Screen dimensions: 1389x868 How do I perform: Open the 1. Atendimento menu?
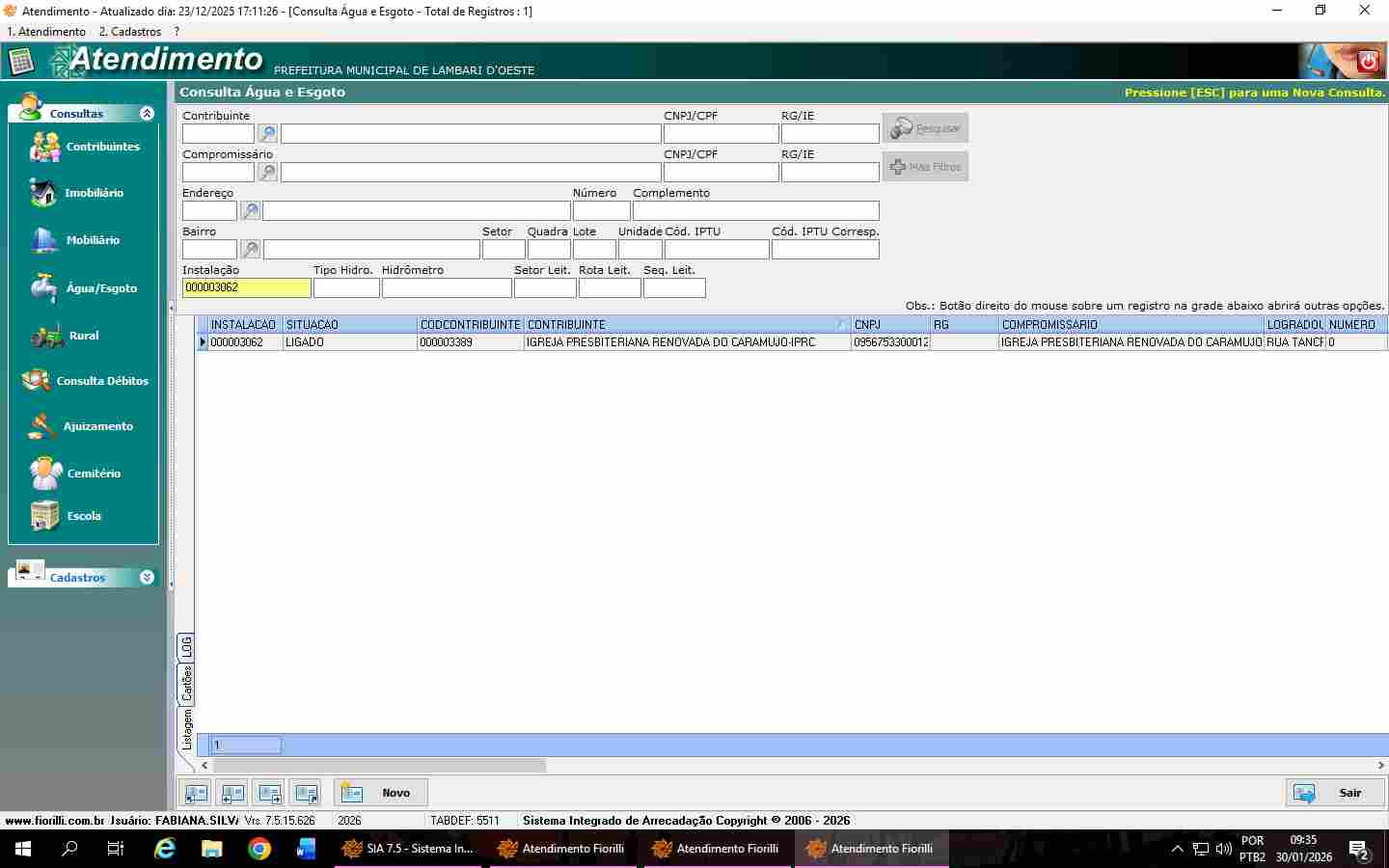(x=46, y=32)
